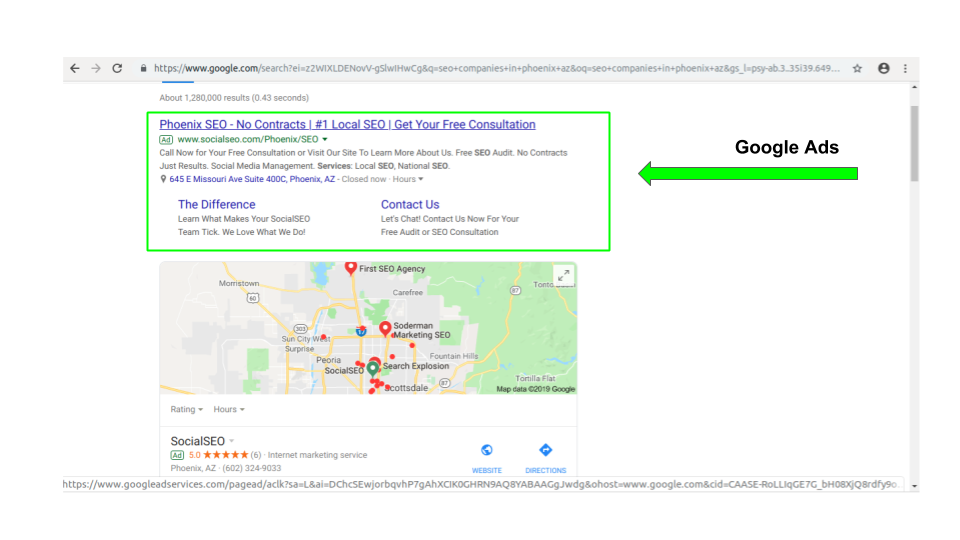960x540 pixels.
Task: Click the location pin icon beside ad address
Action: 163,179
